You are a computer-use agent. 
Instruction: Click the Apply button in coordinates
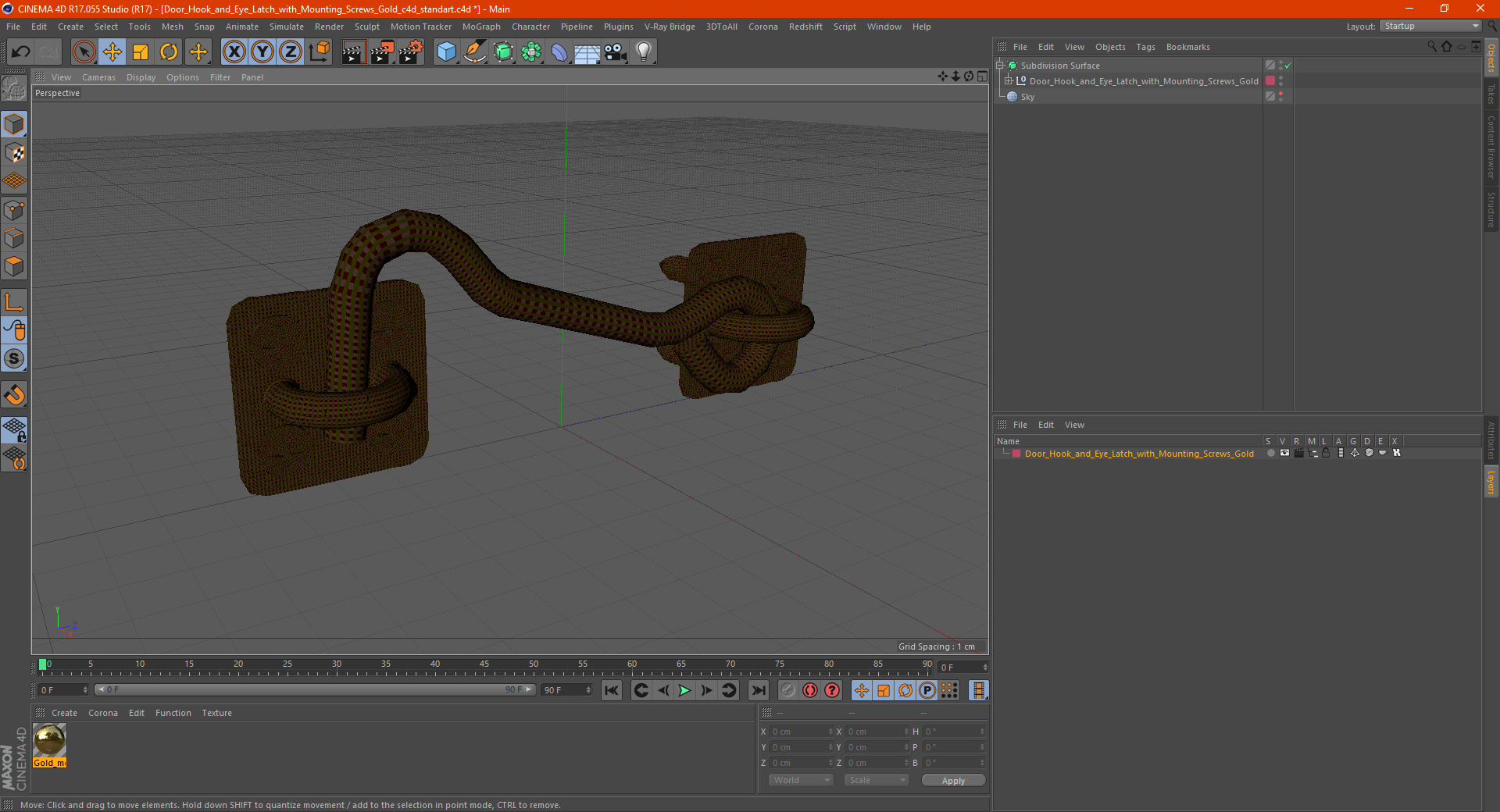coord(953,781)
